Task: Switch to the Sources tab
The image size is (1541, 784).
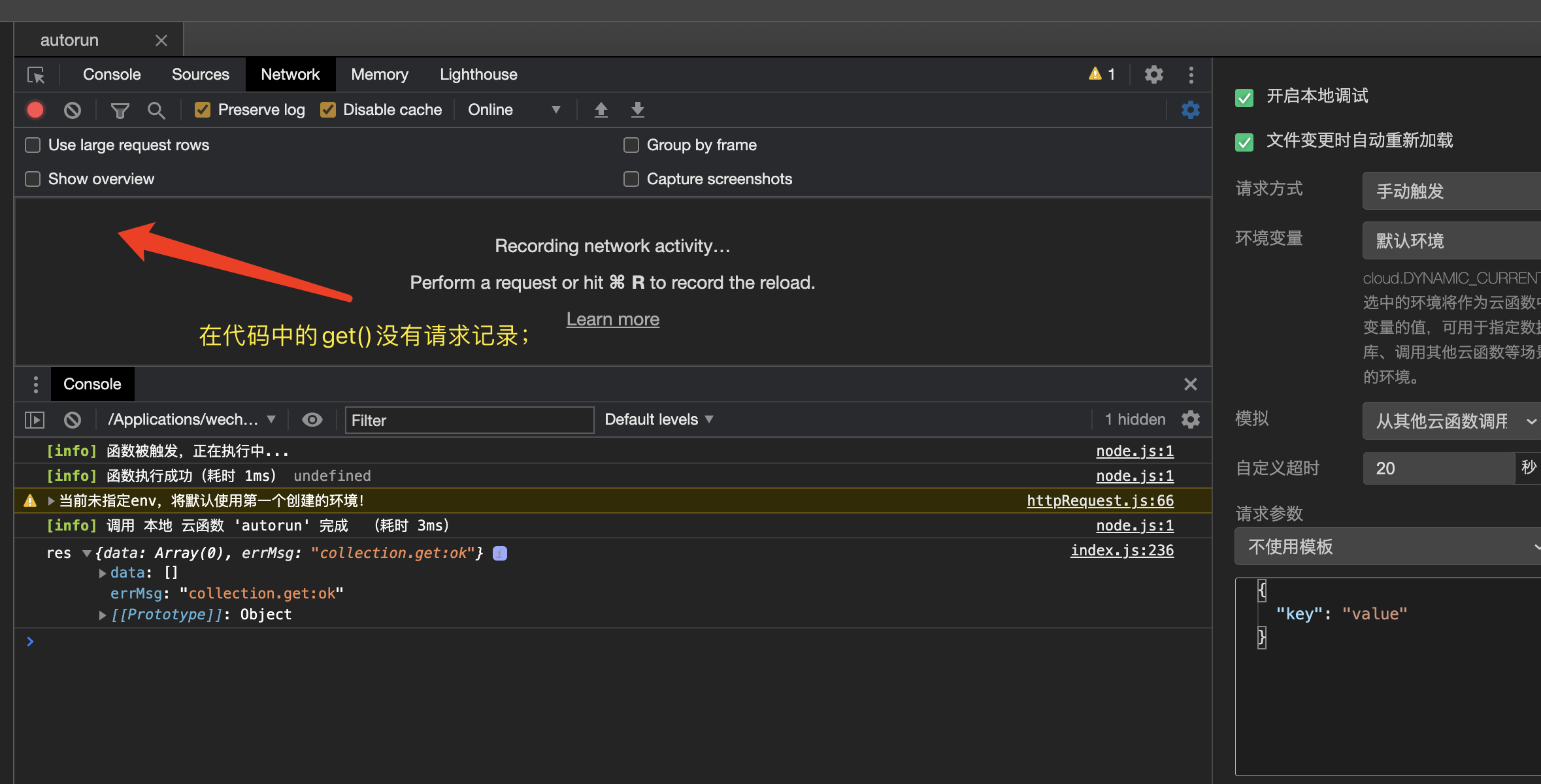Action: 200,74
